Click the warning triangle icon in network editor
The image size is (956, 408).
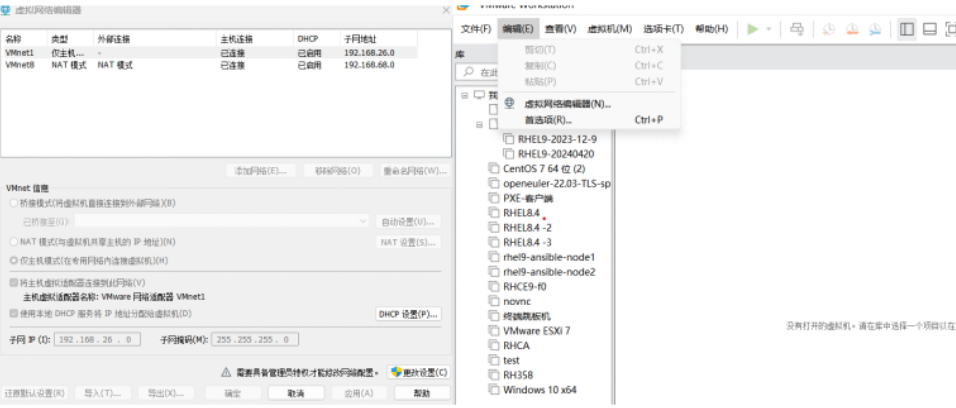click(x=226, y=372)
